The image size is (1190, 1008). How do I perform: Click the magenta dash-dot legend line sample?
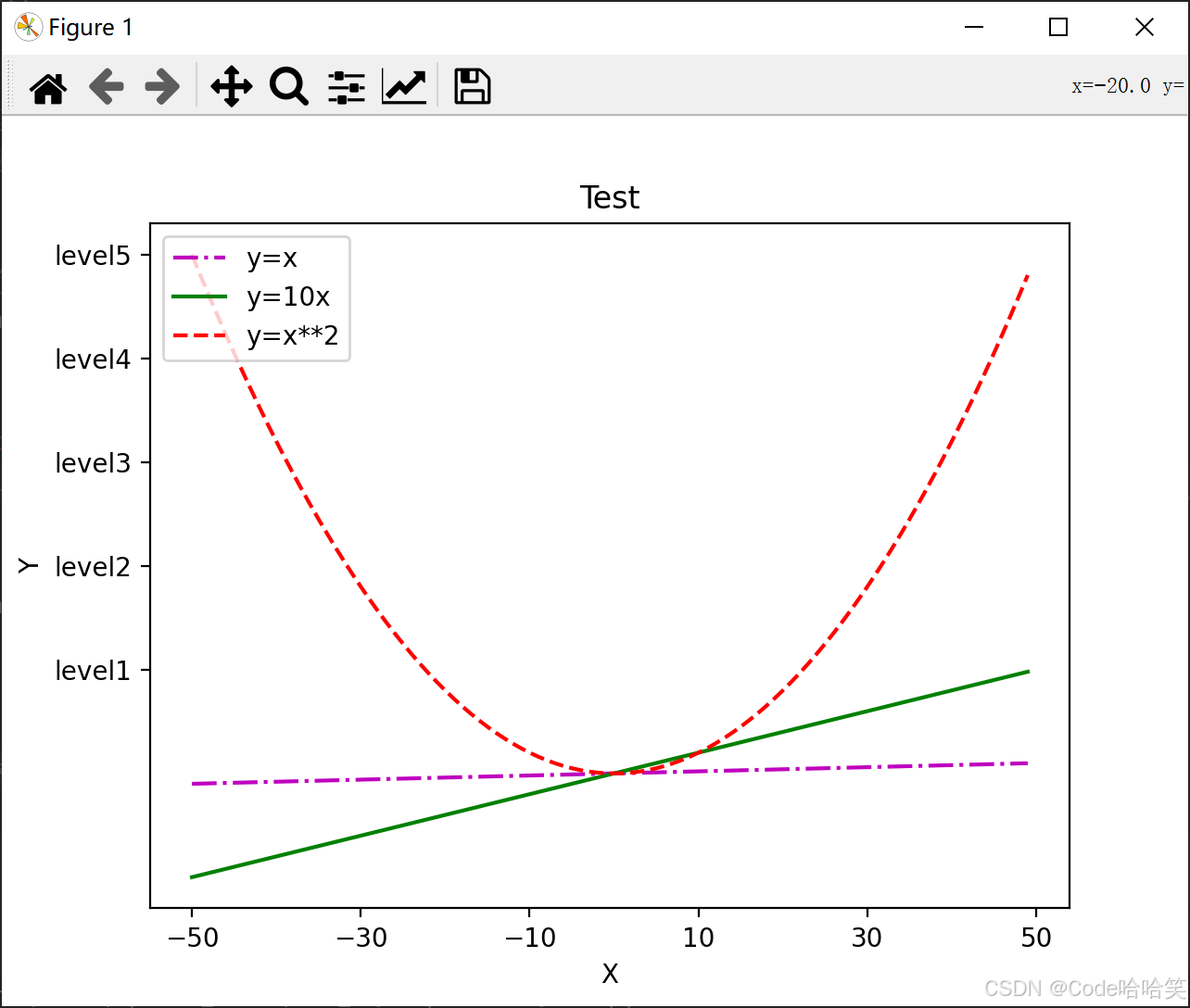tap(200, 258)
